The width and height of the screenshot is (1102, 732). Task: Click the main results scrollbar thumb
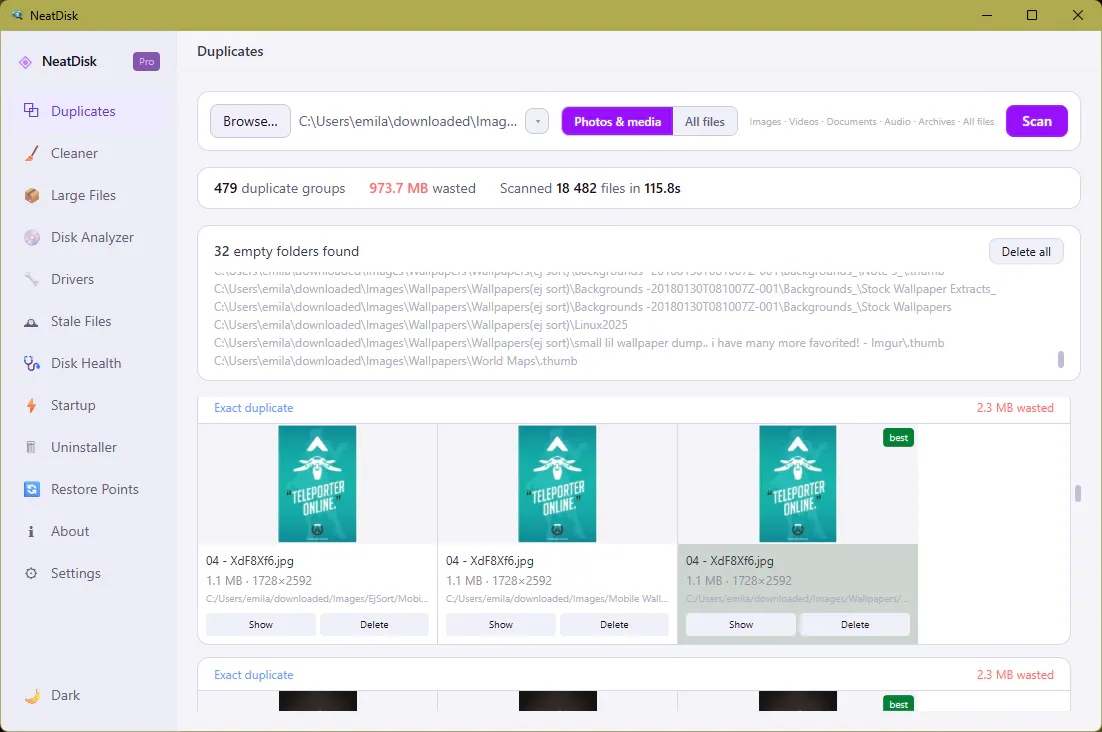click(1077, 493)
